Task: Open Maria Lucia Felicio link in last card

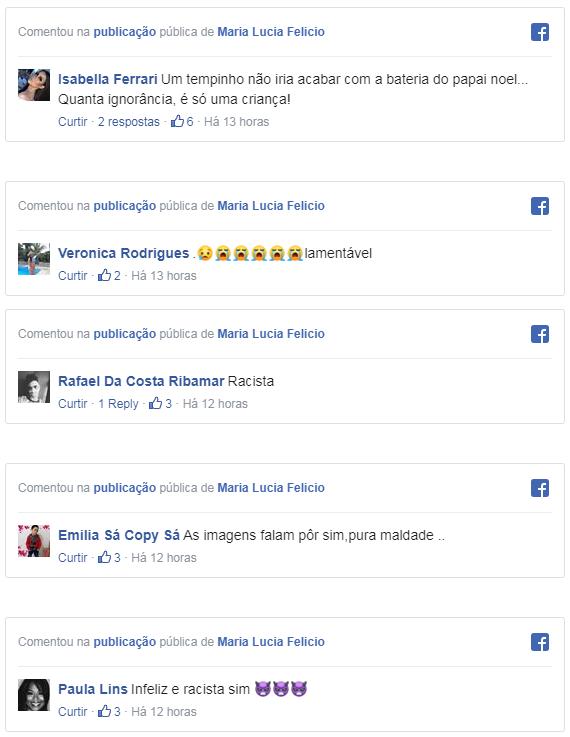Action: click(271, 642)
